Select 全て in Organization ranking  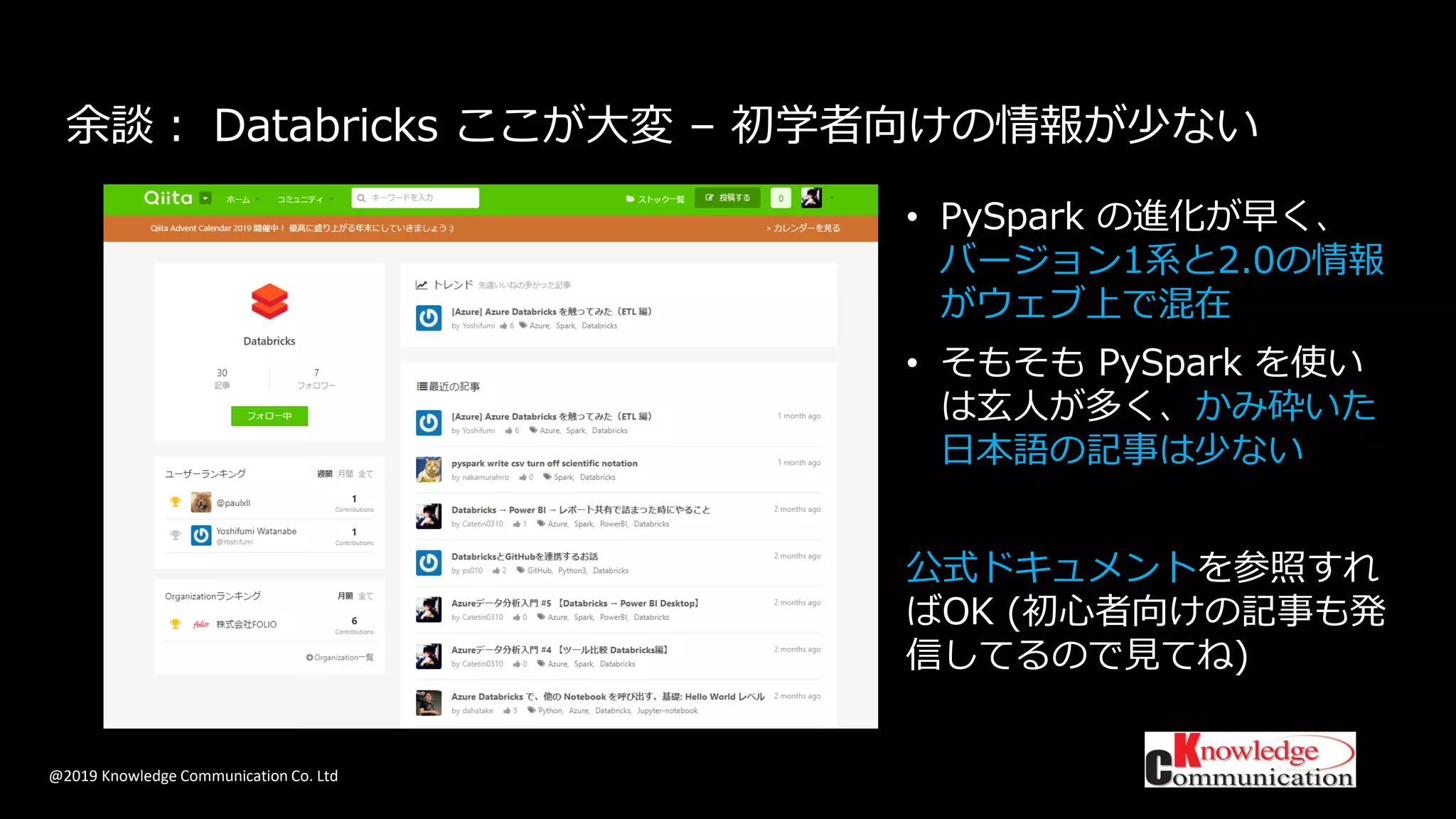coord(366,596)
